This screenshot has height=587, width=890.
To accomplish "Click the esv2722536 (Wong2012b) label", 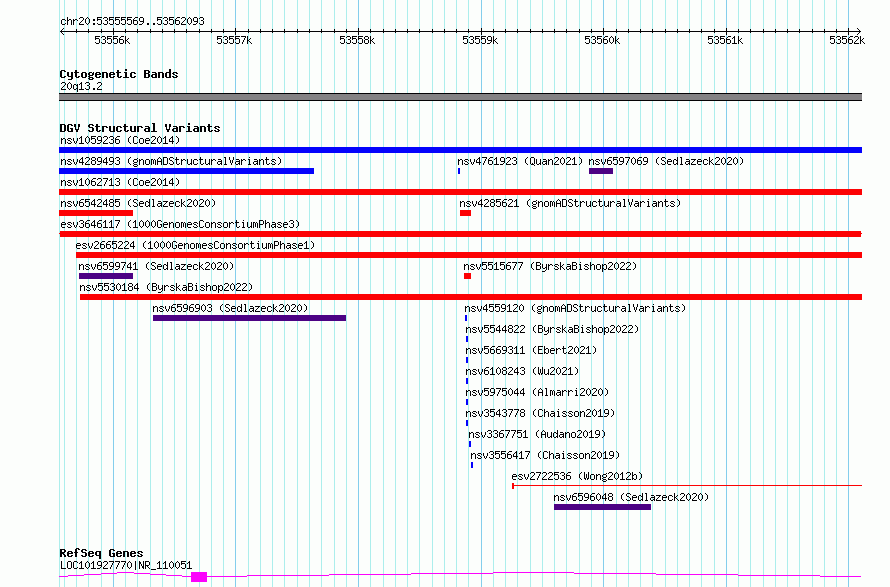I will pyautogui.click(x=577, y=476).
